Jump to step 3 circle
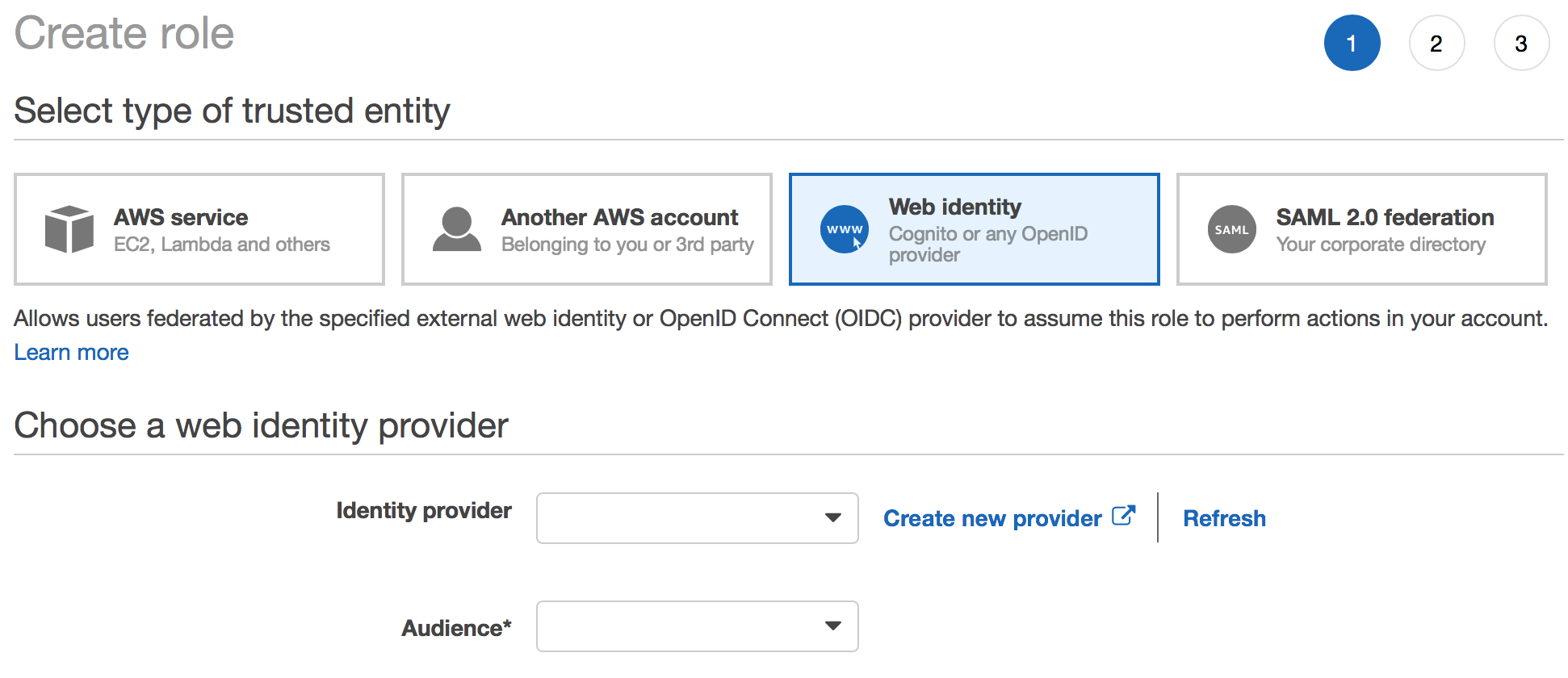 [x=1521, y=44]
